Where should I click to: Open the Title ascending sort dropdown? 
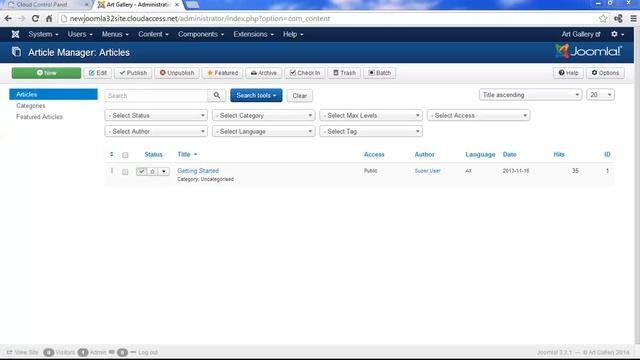530,95
